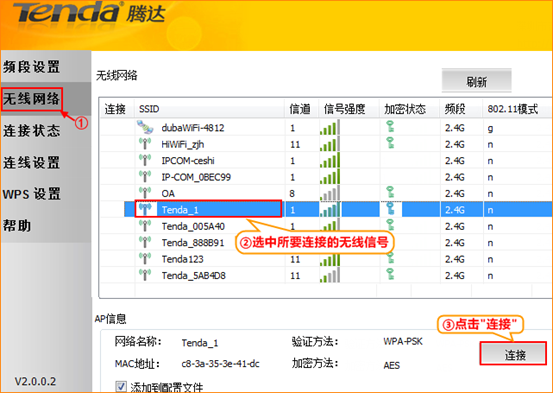Click the encryption key icon of Tenda_1

[390, 208]
